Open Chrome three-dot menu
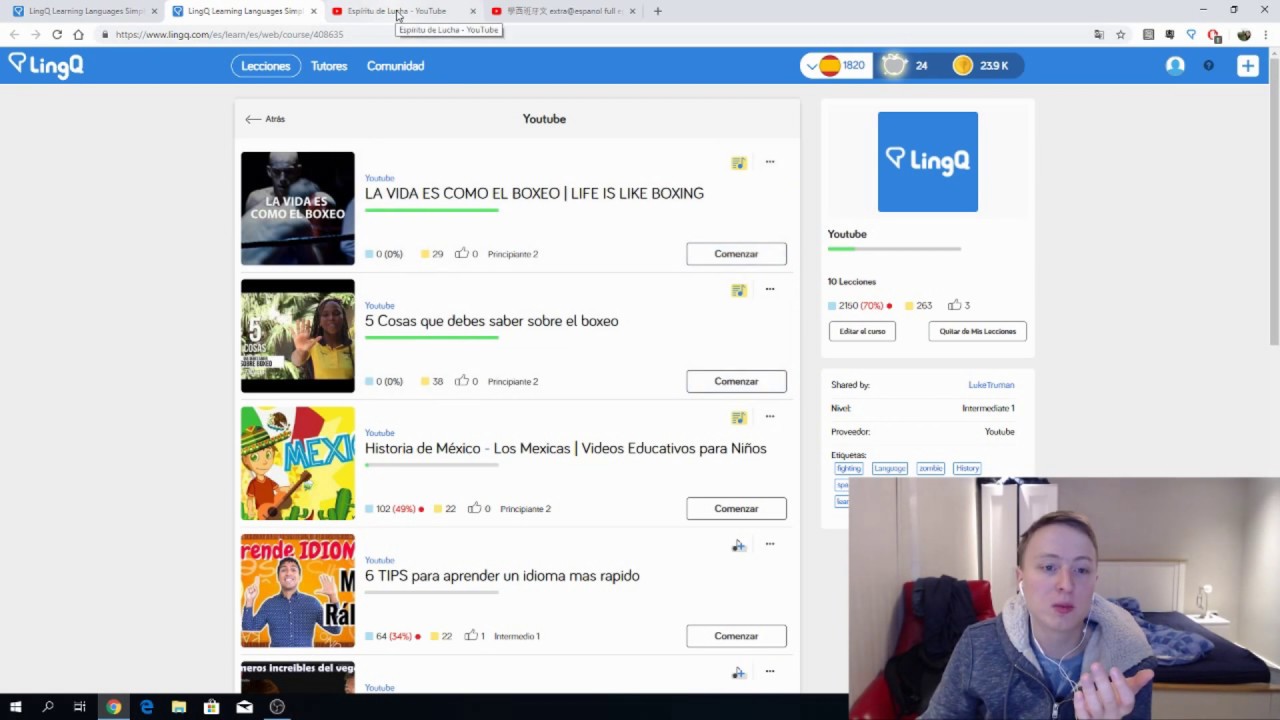1280x720 pixels. tap(1267, 34)
